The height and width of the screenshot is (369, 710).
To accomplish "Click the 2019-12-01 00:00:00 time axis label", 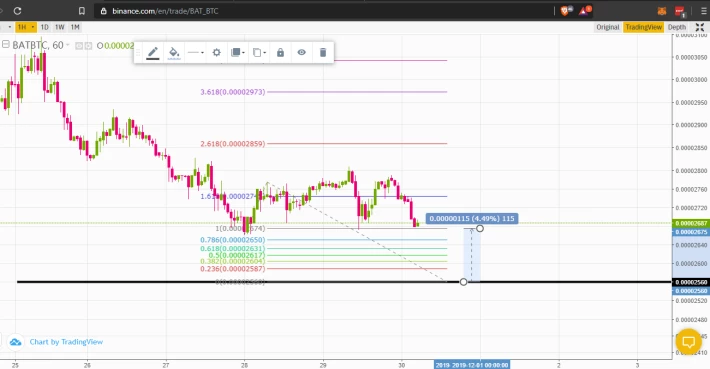I will (x=471, y=365).
